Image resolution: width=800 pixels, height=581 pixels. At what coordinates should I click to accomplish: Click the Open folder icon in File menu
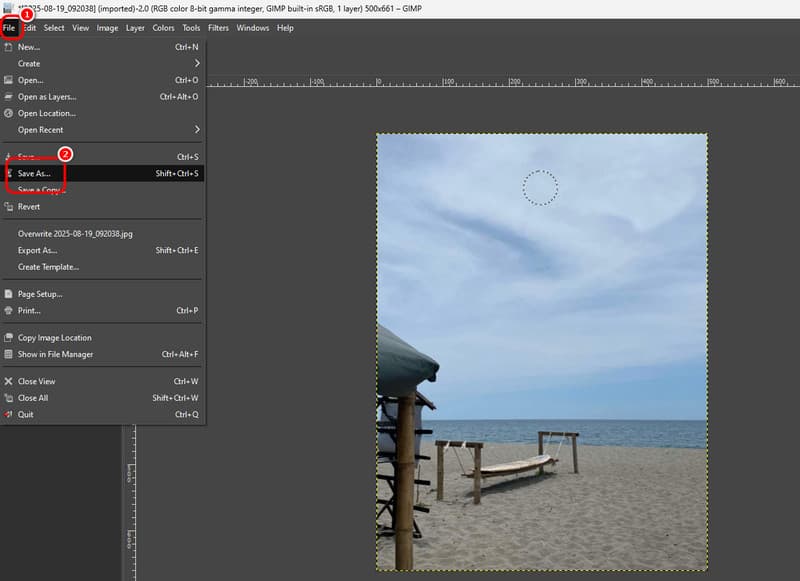[x=8, y=80]
